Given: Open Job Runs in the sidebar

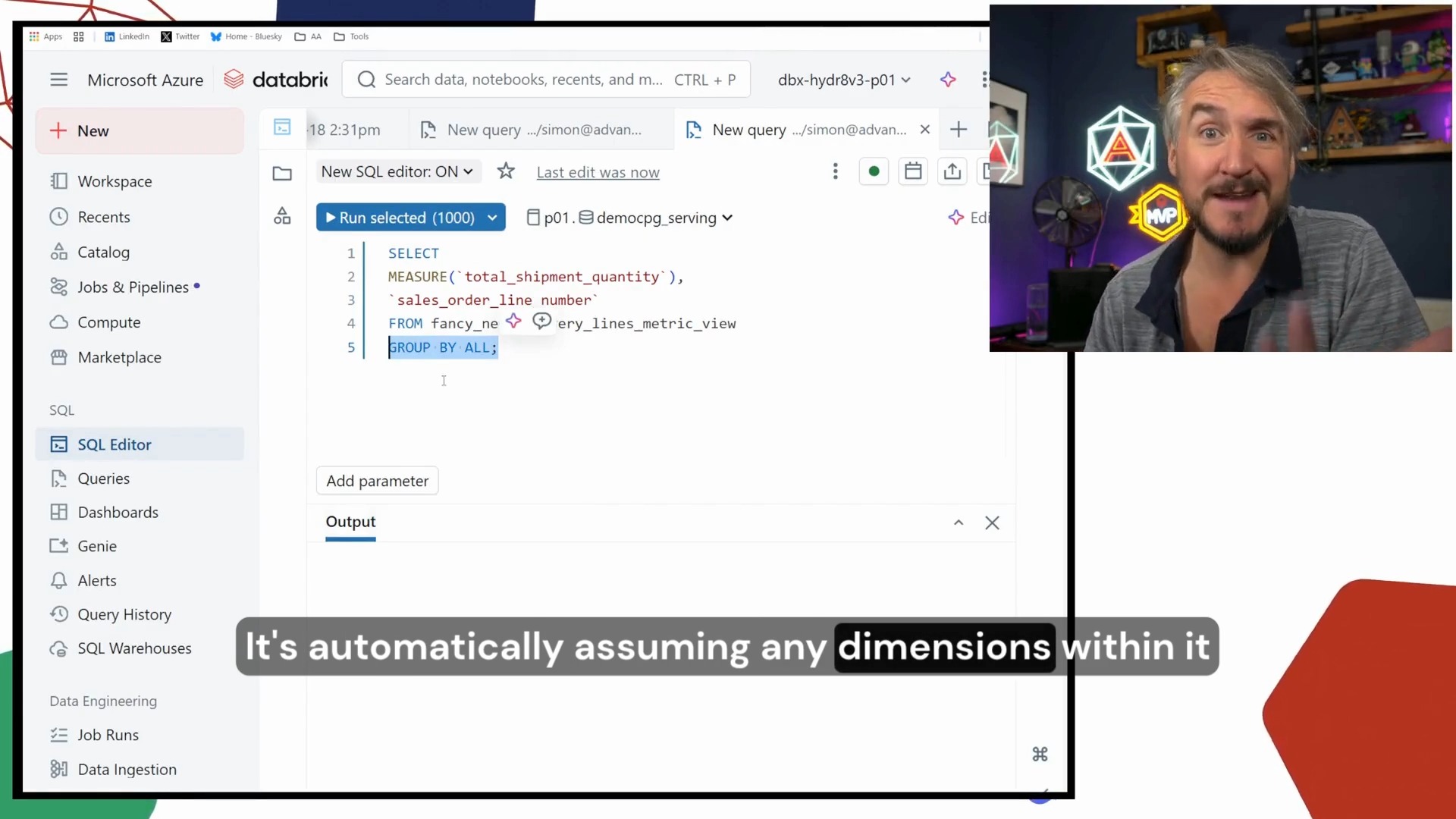Looking at the screenshot, I should coord(140,735).
